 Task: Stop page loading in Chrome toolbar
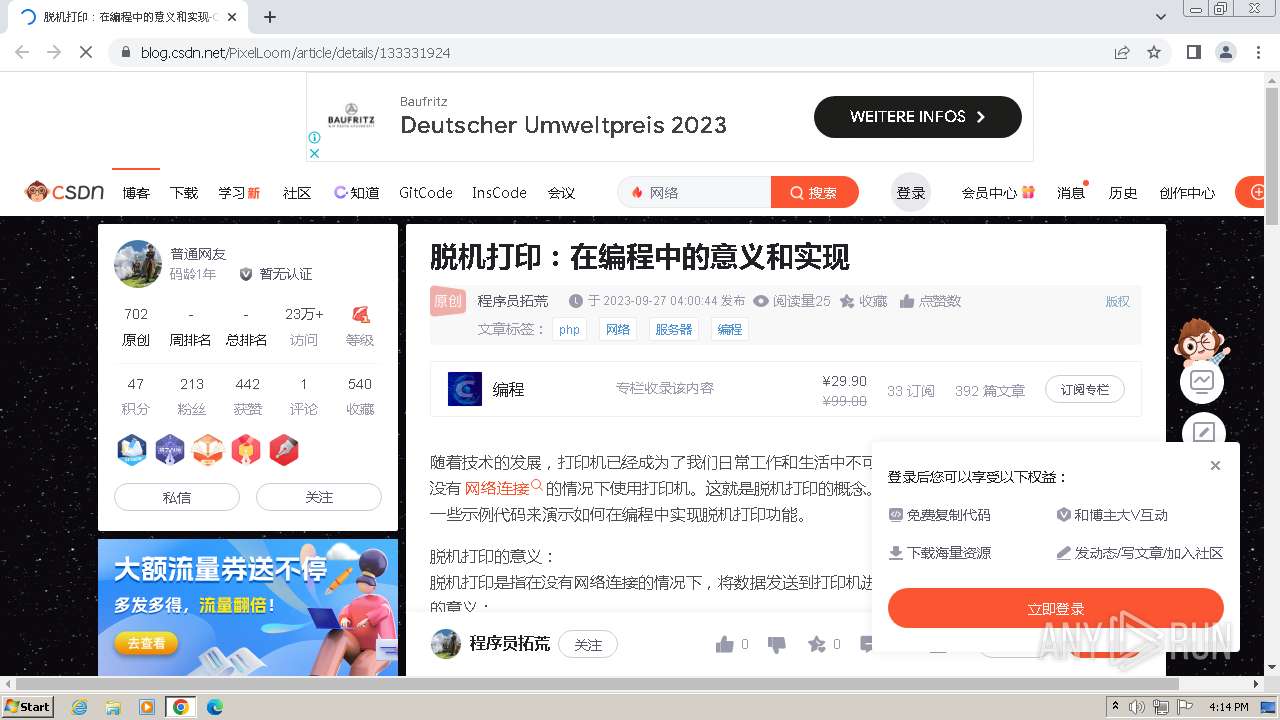click(x=86, y=52)
